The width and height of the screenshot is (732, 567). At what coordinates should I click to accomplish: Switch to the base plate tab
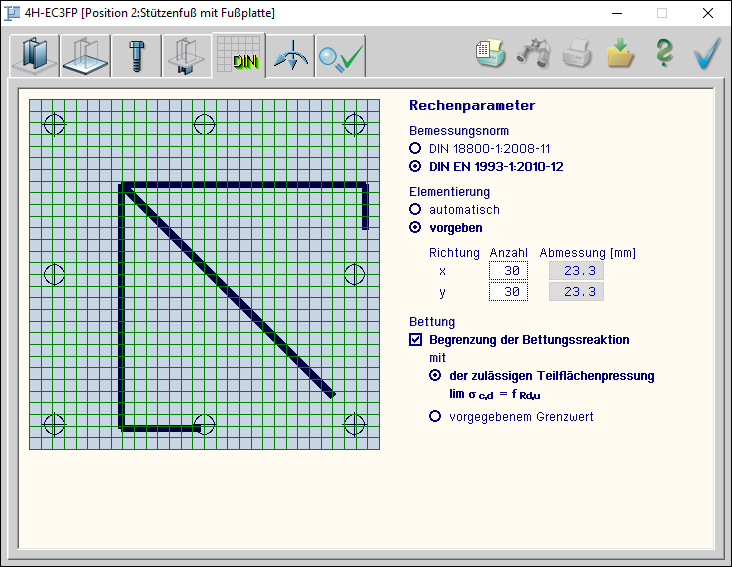point(85,57)
